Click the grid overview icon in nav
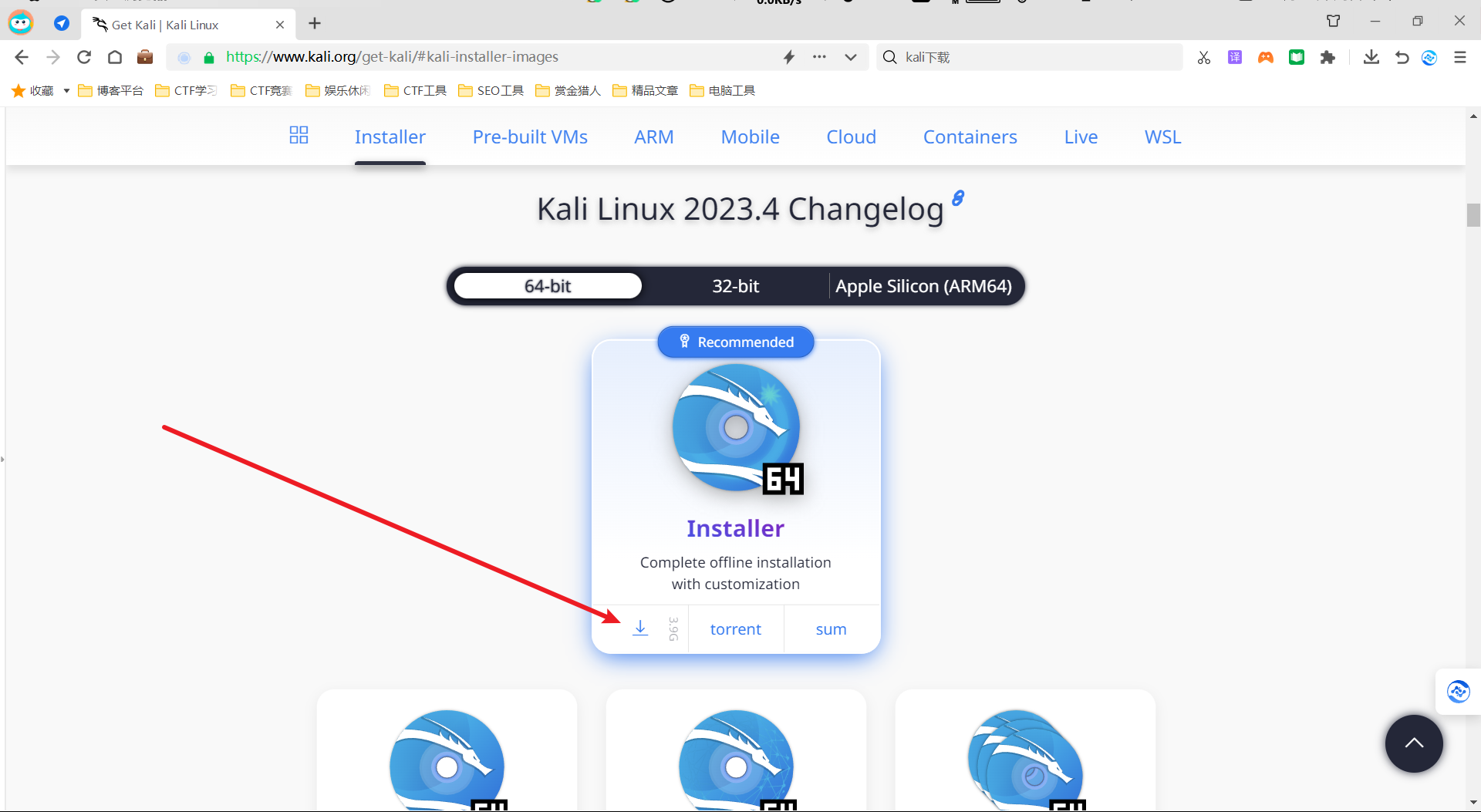This screenshot has width=1481, height=812. click(x=299, y=135)
